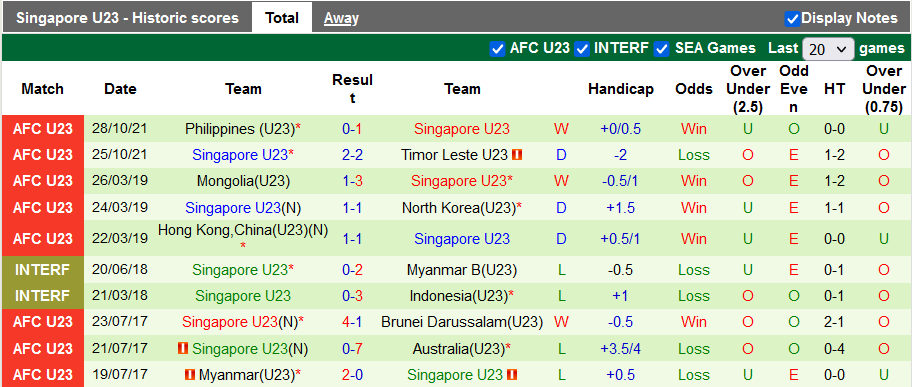Click the Odds column header
The image size is (912, 387).
click(x=694, y=89)
